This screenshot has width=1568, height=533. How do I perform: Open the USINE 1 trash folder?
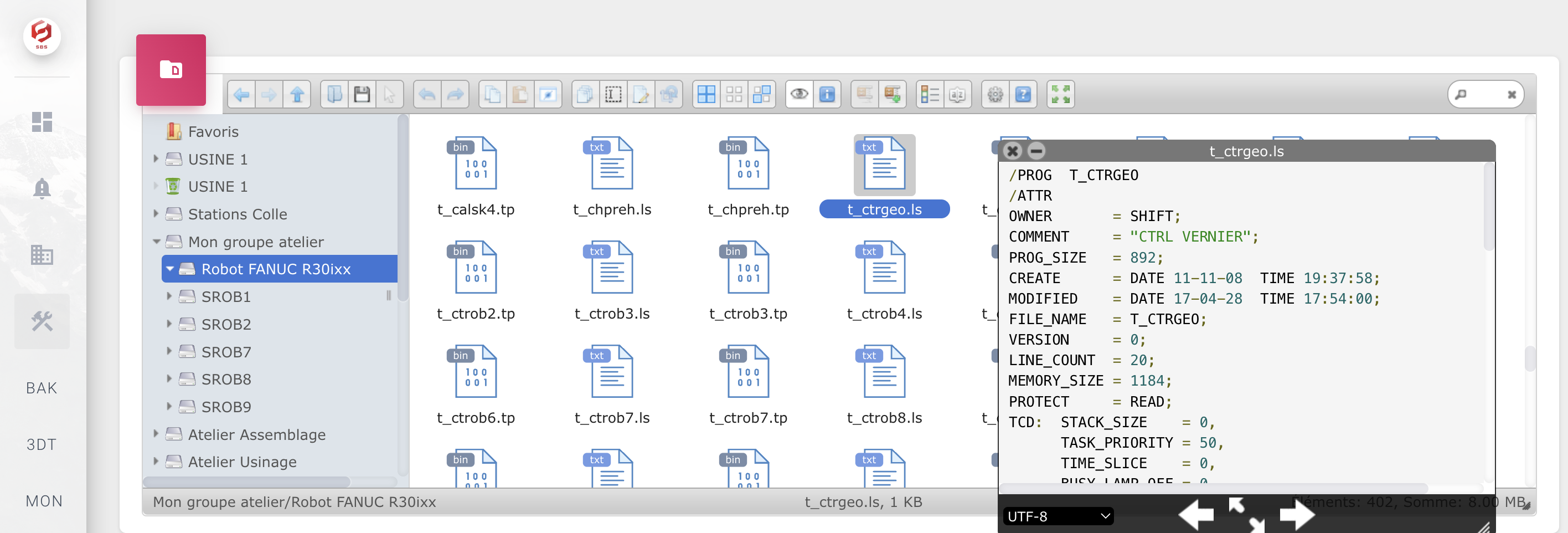click(x=217, y=186)
